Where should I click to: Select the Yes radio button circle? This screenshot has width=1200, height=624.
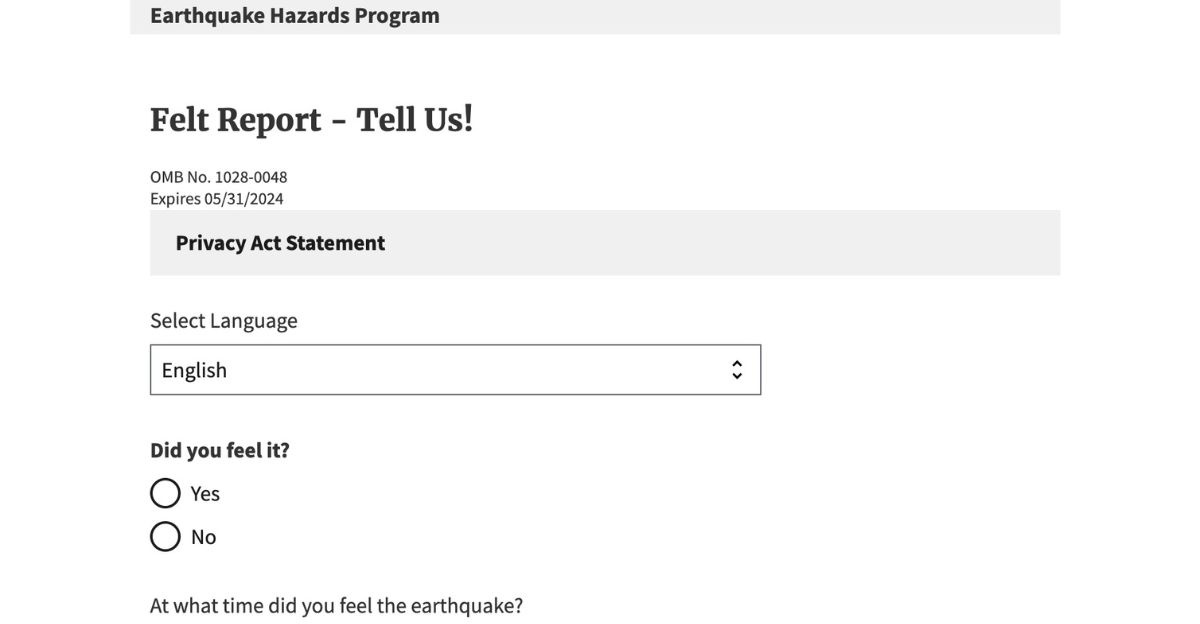pyautogui.click(x=165, y=494)
